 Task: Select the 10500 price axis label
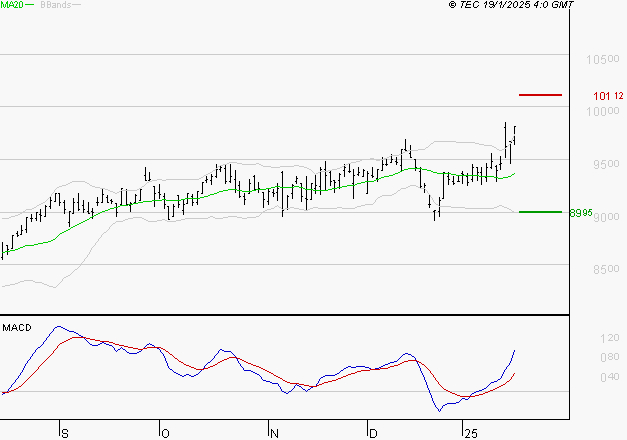603,59
